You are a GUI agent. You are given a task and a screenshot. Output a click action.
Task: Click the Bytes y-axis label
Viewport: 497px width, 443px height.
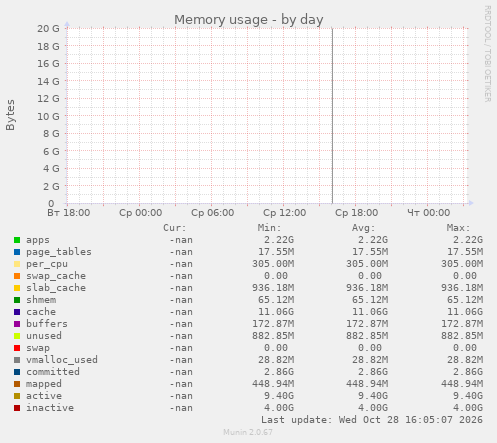(x=10, y=115)
